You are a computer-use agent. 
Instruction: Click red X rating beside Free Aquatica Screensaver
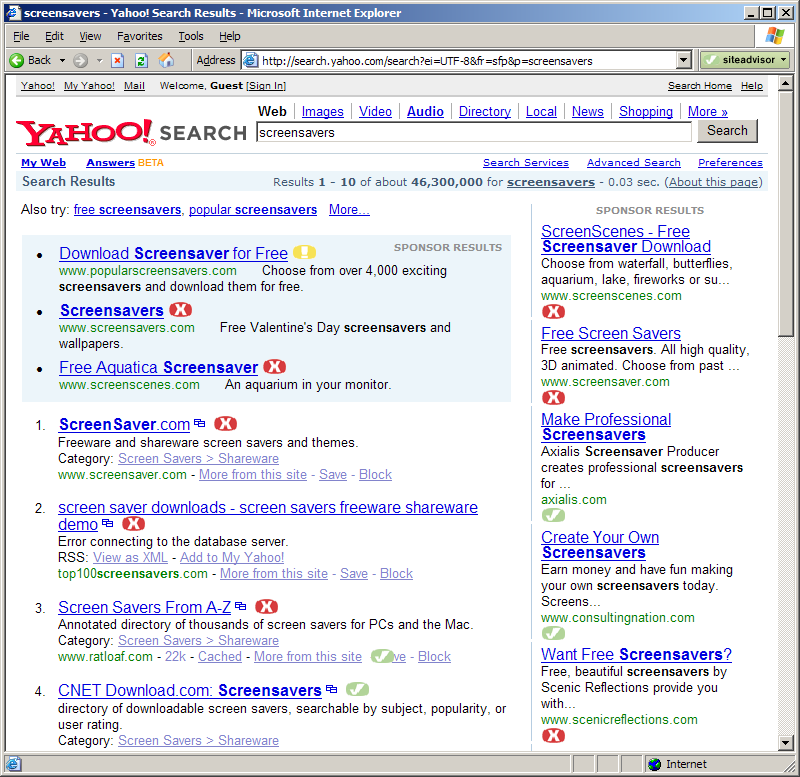[275, 366]
